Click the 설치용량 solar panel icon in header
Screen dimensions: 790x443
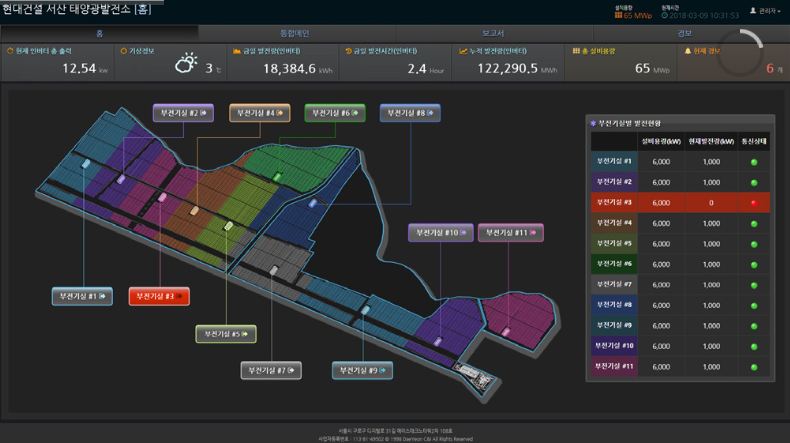pyautogui.click(x=618, y=16)
